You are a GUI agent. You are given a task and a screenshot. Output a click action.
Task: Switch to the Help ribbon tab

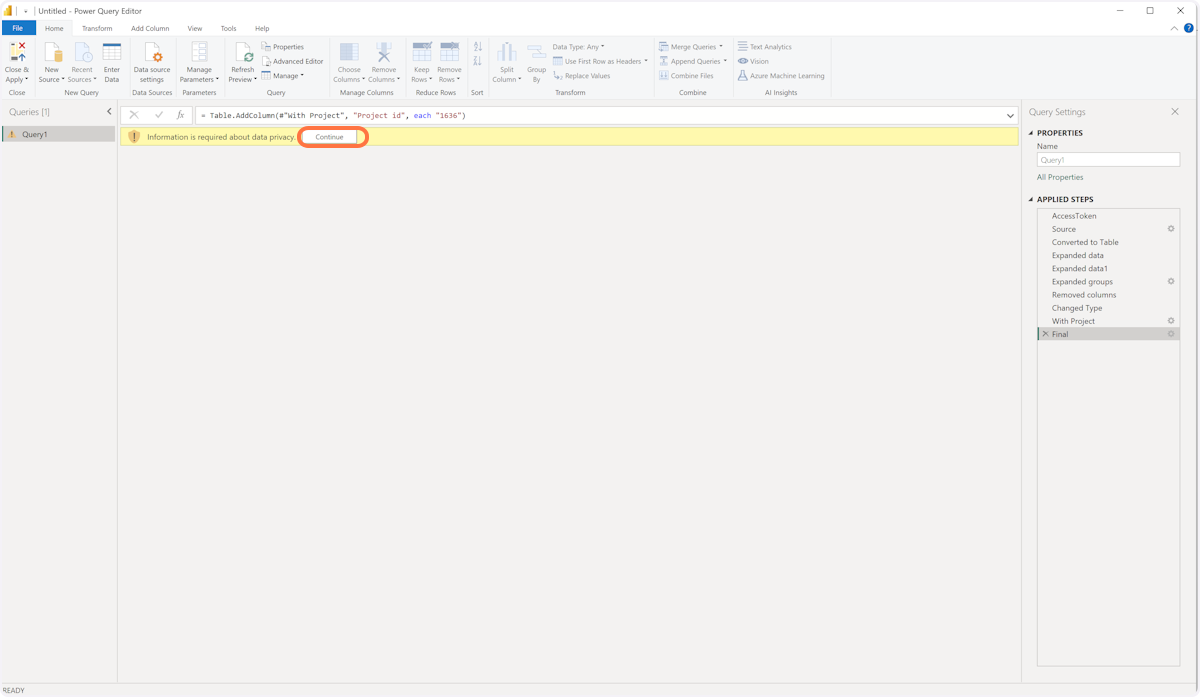(x=262, y=28)
